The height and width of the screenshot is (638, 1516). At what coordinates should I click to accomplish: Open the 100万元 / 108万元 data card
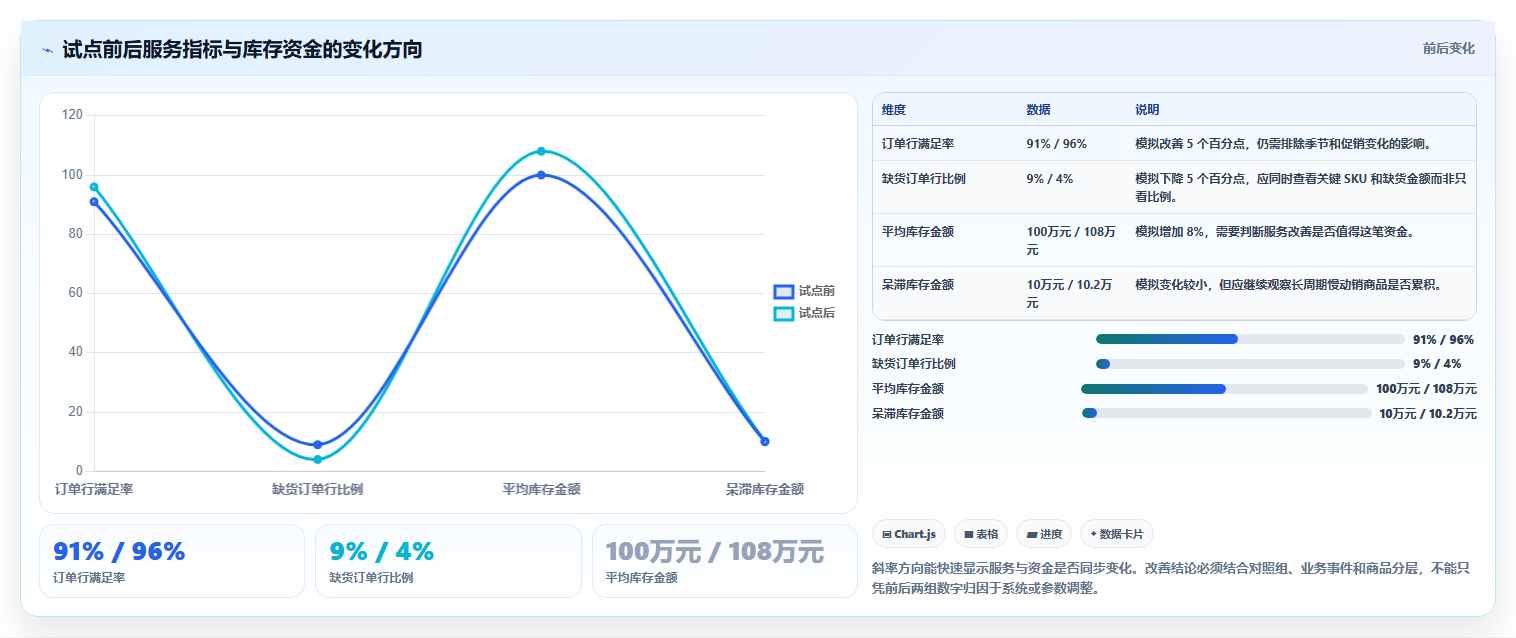point(725,561)
